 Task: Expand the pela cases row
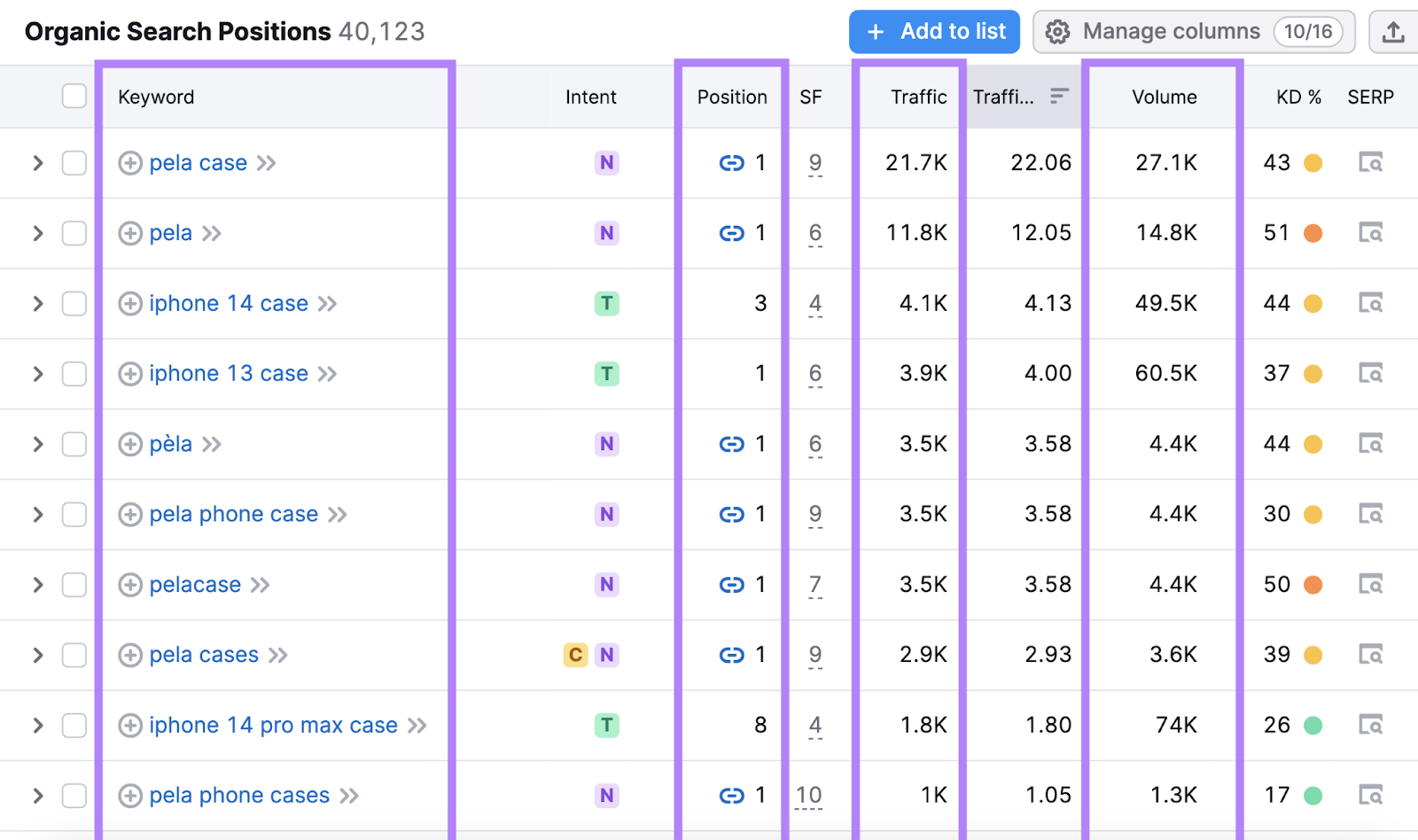37,655
